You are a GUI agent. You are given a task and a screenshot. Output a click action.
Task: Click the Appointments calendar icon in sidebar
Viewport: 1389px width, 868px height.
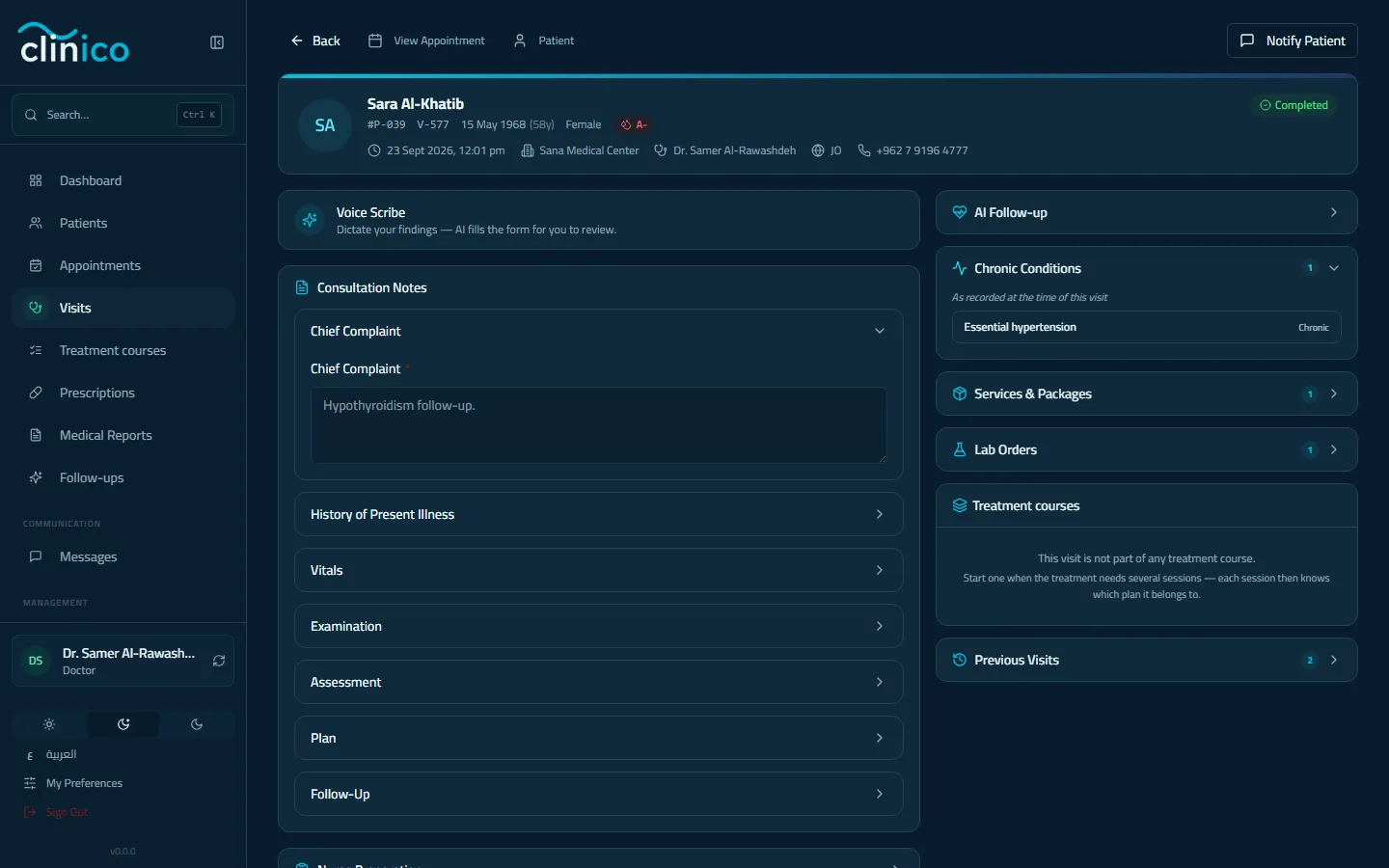(36, 265)
